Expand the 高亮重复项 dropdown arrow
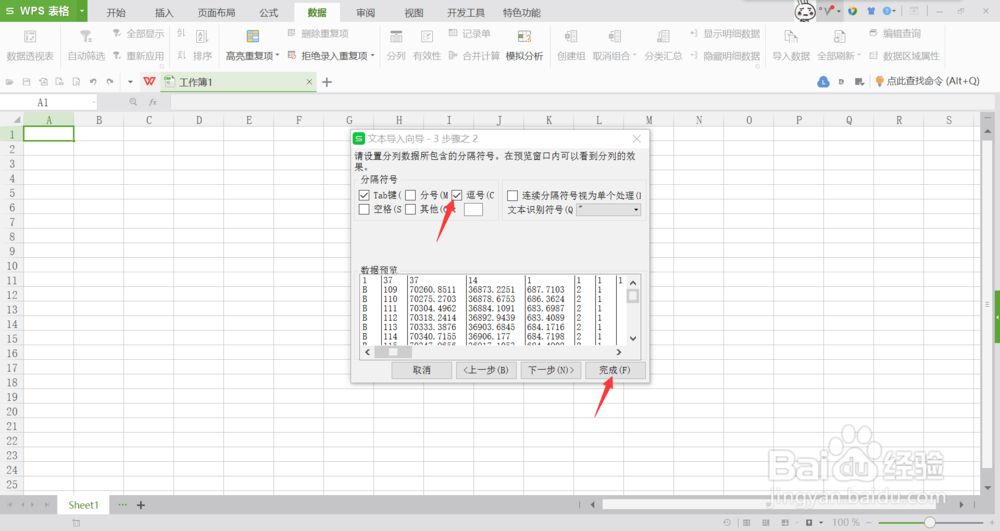This screenshot has width=1000, height=531. [277, 56]
